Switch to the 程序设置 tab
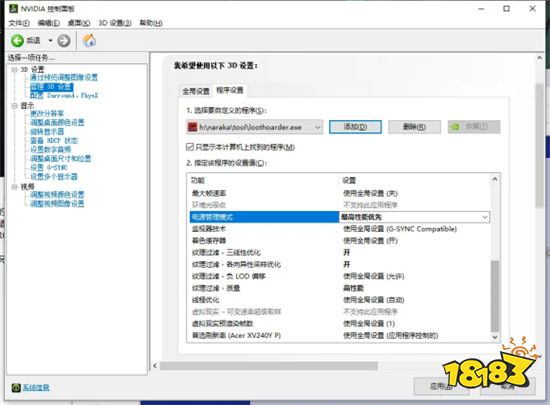Viewport: 550px width, 405px height. tap(229, 90)
